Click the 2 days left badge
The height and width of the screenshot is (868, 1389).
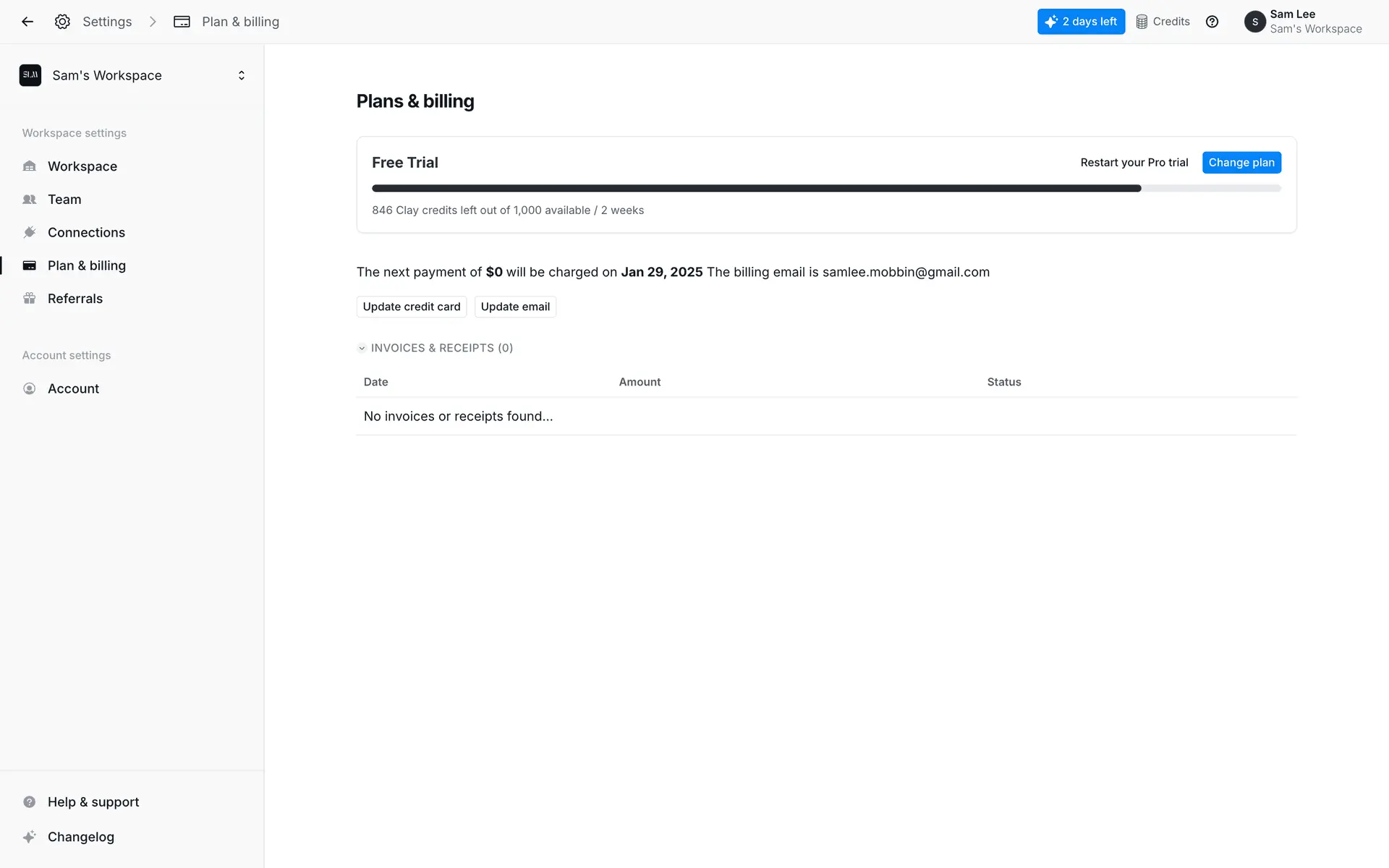click(1081, 22)
